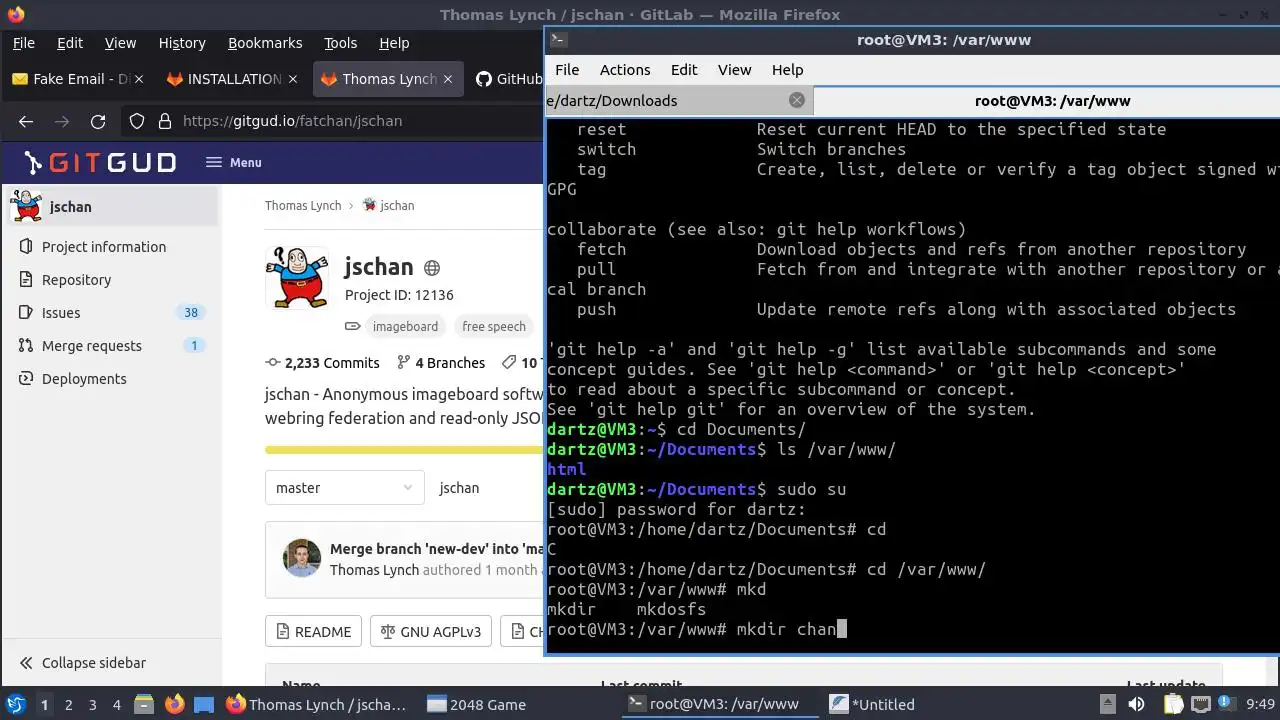Open terminal Actions menu

[x=625, y=70]
